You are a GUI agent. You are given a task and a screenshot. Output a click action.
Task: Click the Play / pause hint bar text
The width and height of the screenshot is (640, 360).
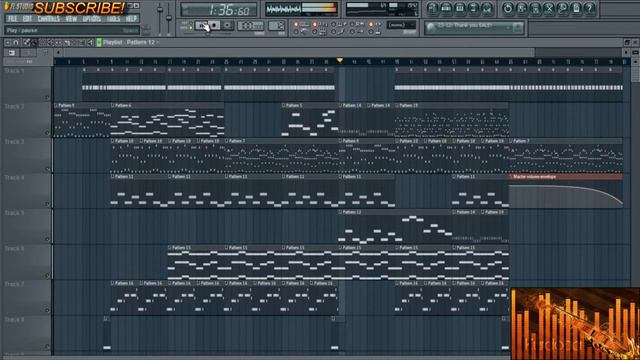coord(22,30)
